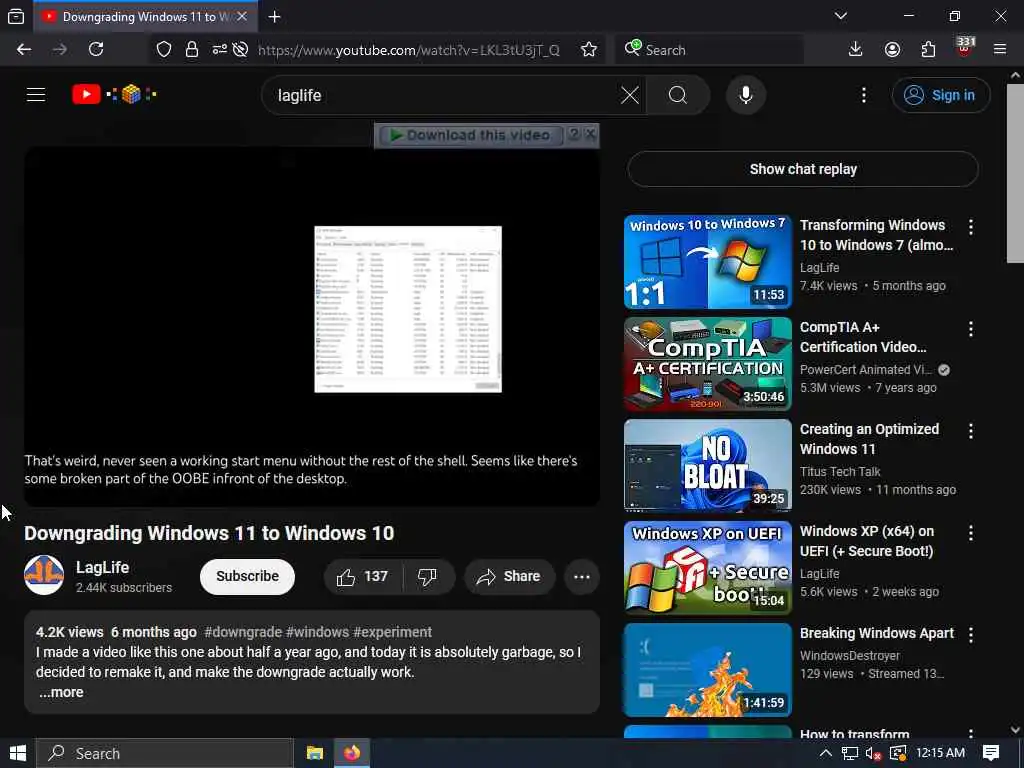Expand description with ...more
Viewport: 1024px width, 768px height.
coord(61,692)
